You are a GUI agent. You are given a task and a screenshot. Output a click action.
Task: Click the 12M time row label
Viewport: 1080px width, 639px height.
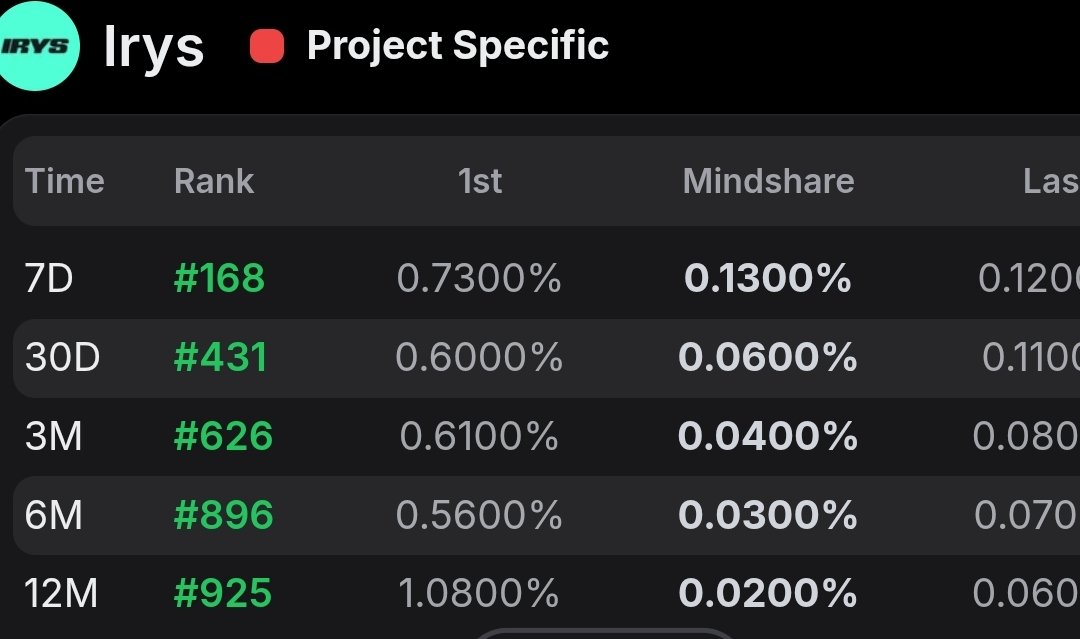(x=61, y=593)
